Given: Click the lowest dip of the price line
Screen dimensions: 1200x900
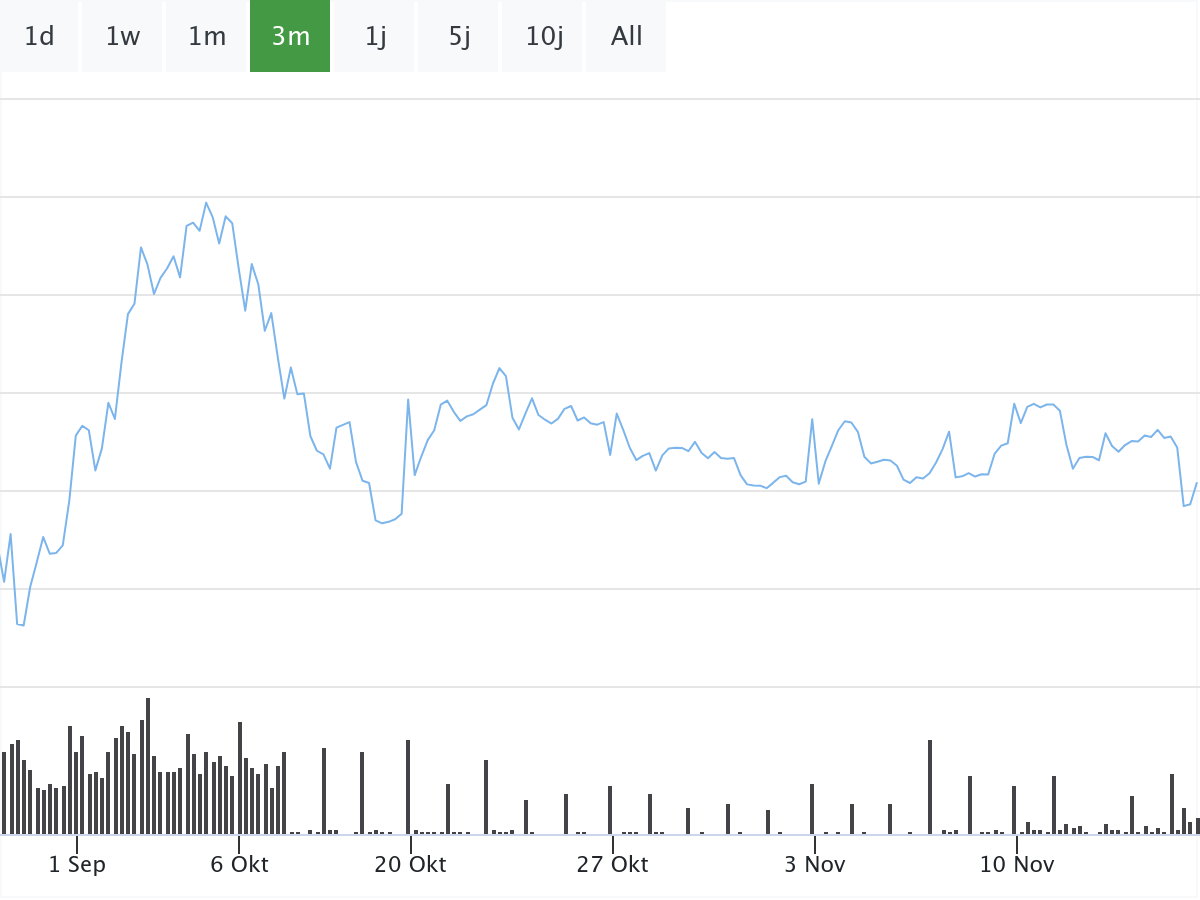Looking at the screenshot, I should [x=22, y=625].
